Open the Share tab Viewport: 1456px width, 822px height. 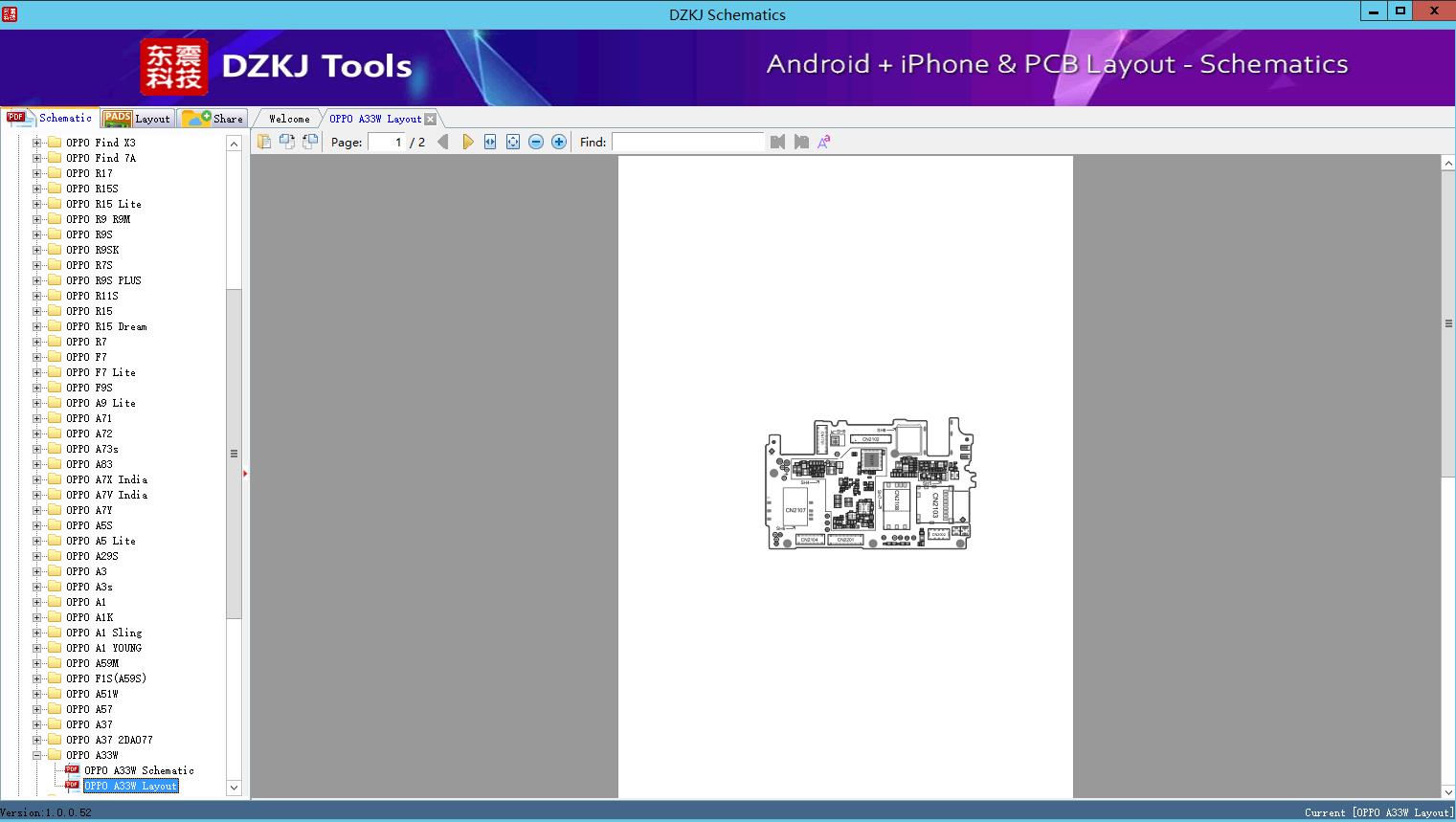coord(213,119)
